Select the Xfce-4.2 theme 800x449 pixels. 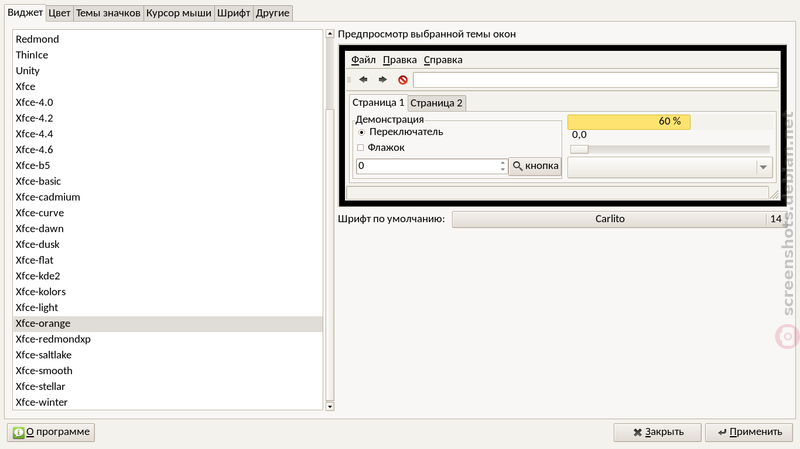click(168, 118)
